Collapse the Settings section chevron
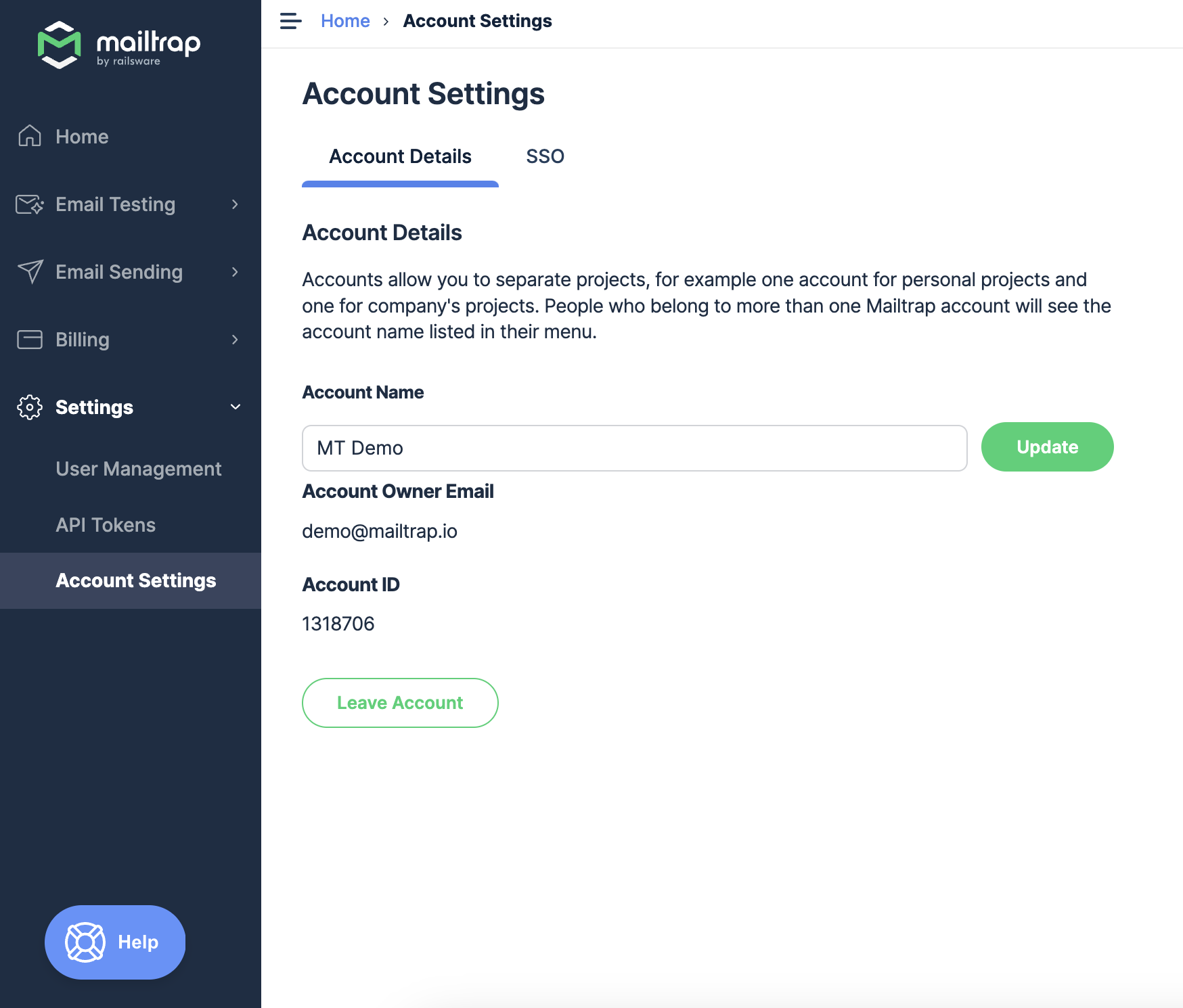The width and height of the screenshot is (1183, 1008). pos(235,407)
